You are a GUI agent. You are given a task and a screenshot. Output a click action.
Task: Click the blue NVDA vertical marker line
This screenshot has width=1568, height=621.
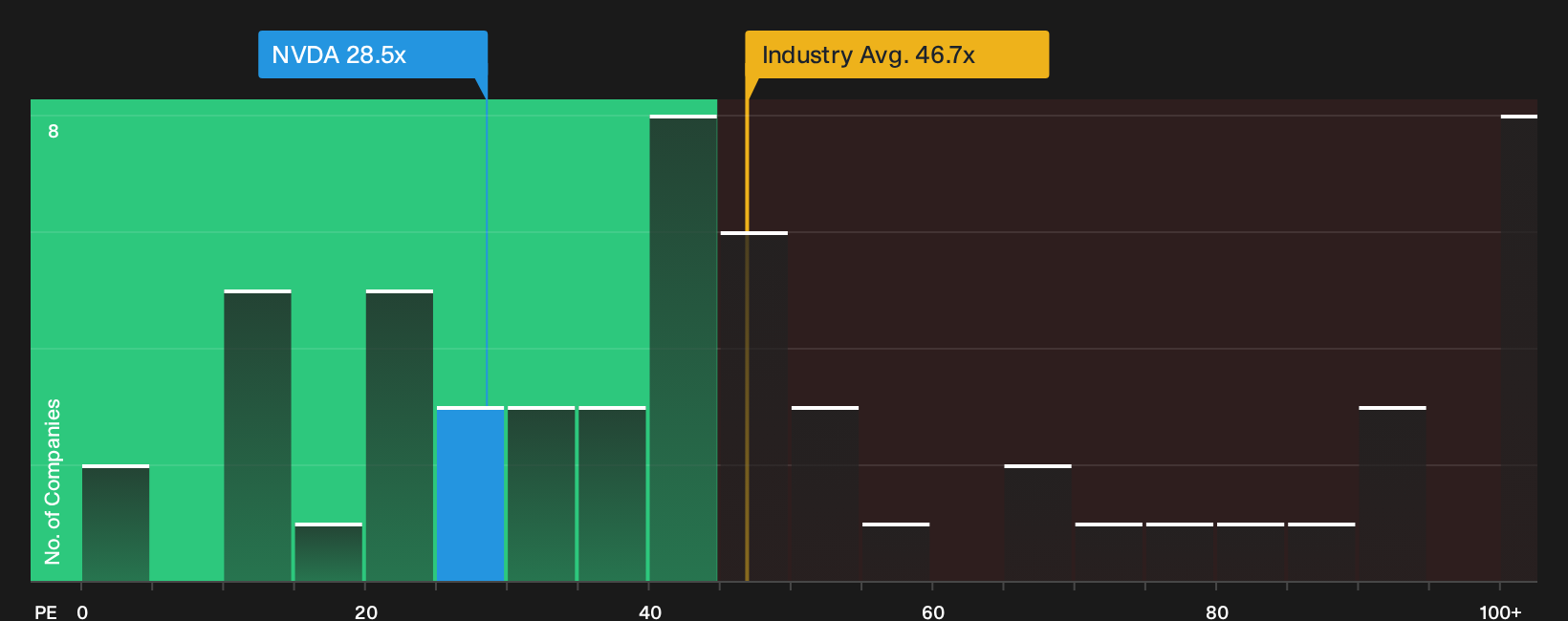coord(487,253)
